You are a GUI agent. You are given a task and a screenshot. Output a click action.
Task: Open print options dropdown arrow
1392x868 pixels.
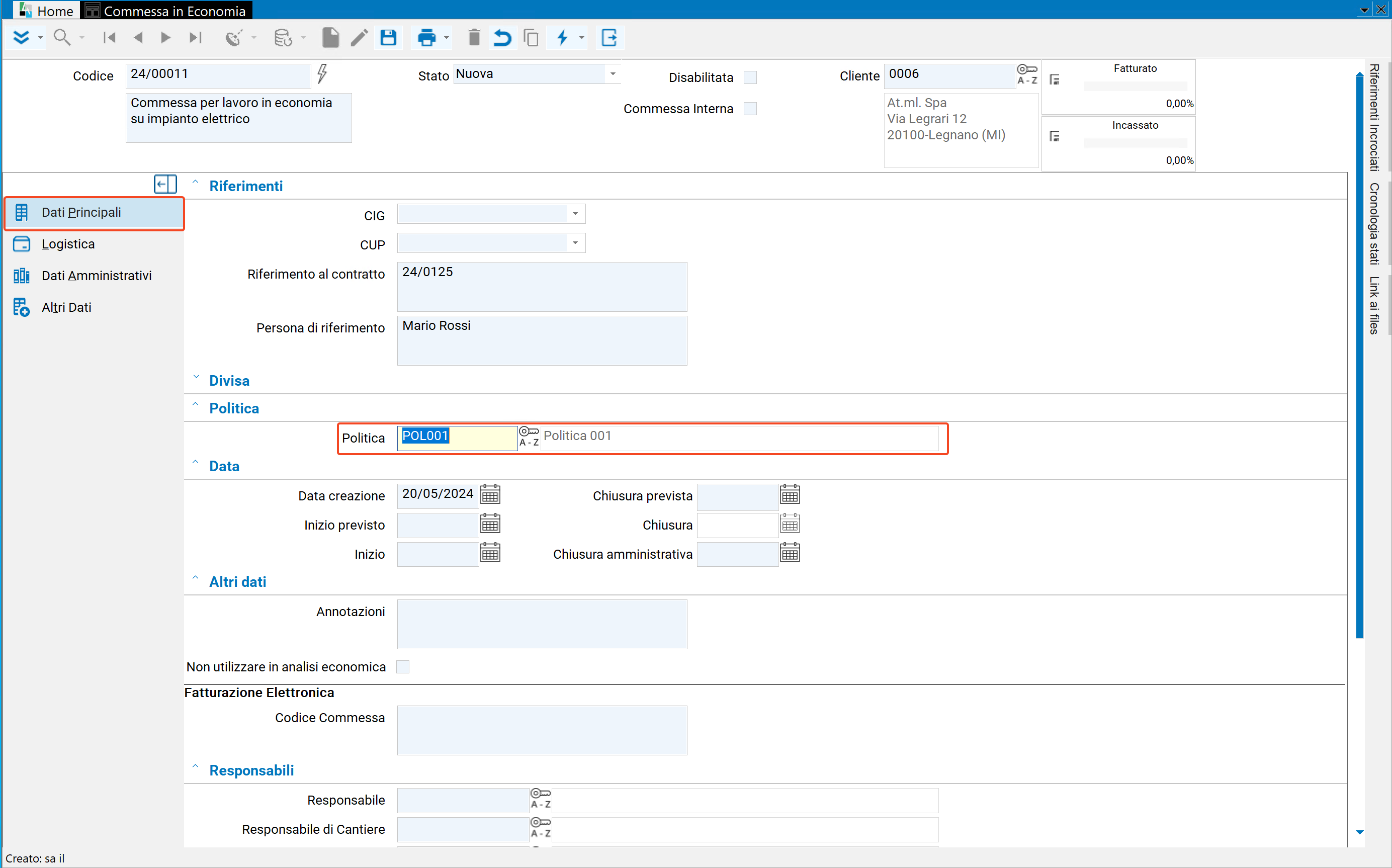446,38
